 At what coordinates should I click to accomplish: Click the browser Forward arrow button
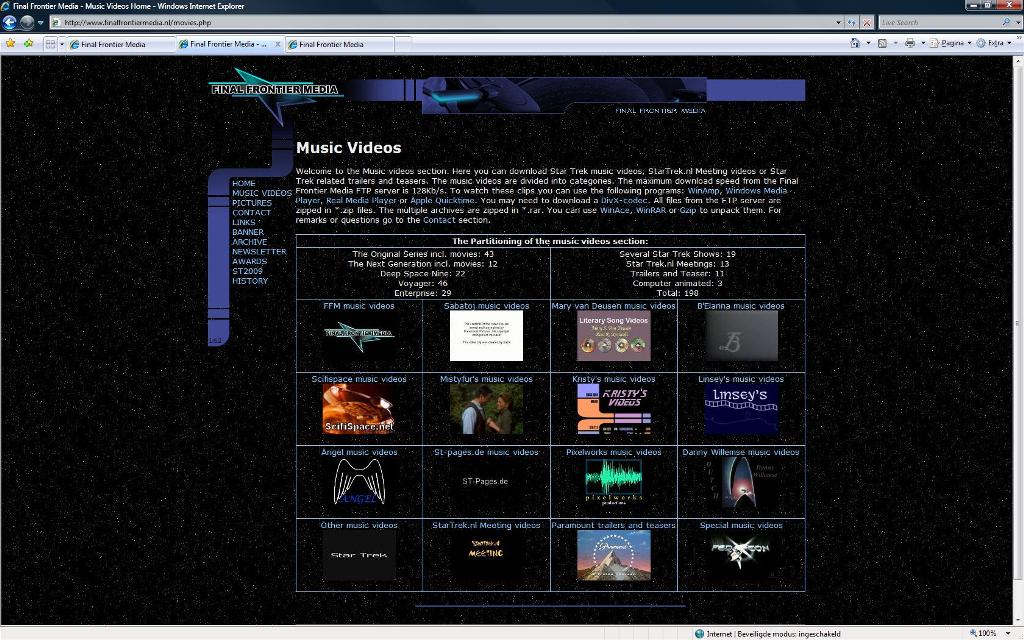(27, 22)
